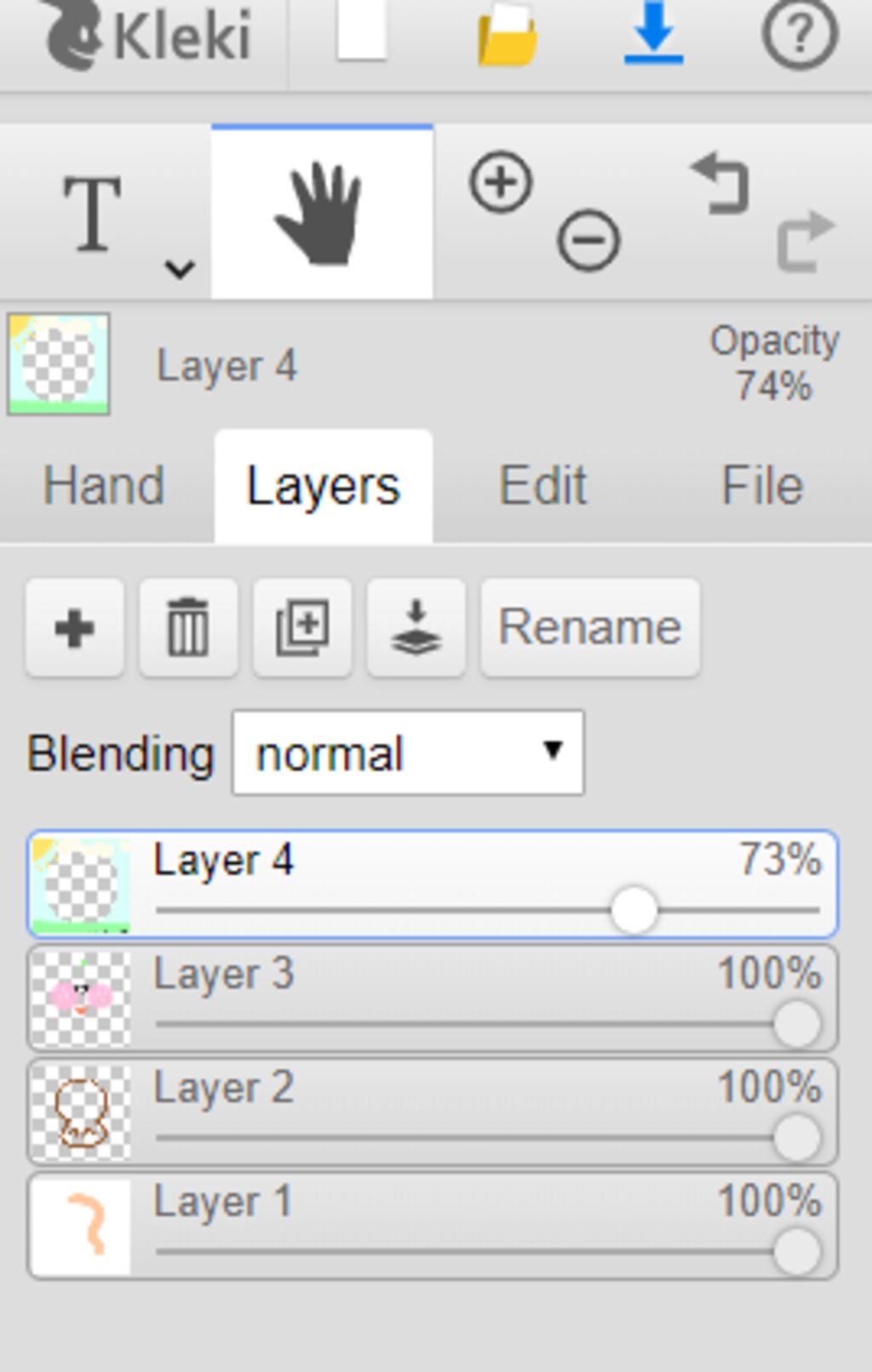Delete the layer with the trash icon
The image size is (872, 1372).
pos(188,628)
